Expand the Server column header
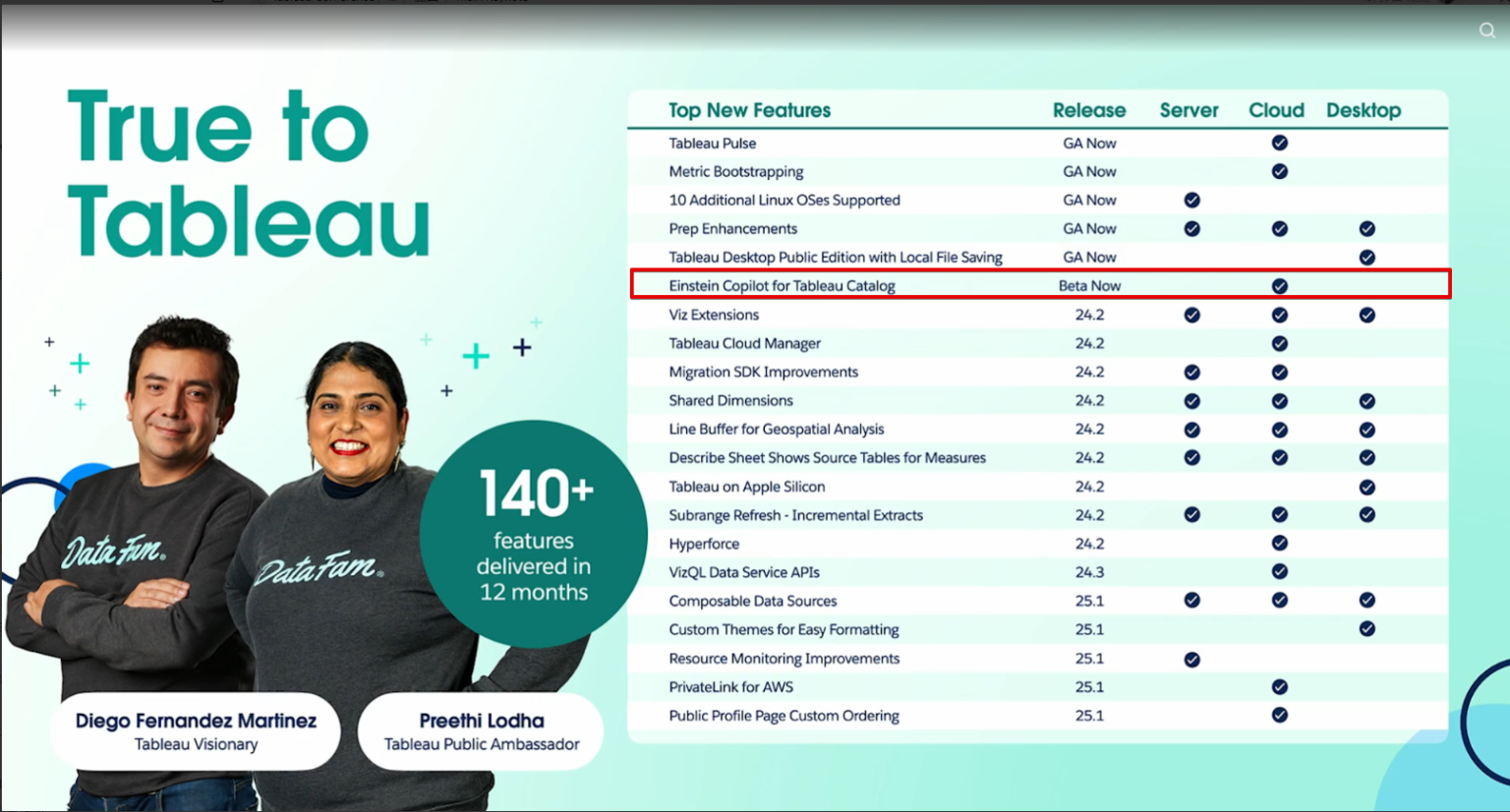This screenshot has width=1510, height=812. (1189, 110)
